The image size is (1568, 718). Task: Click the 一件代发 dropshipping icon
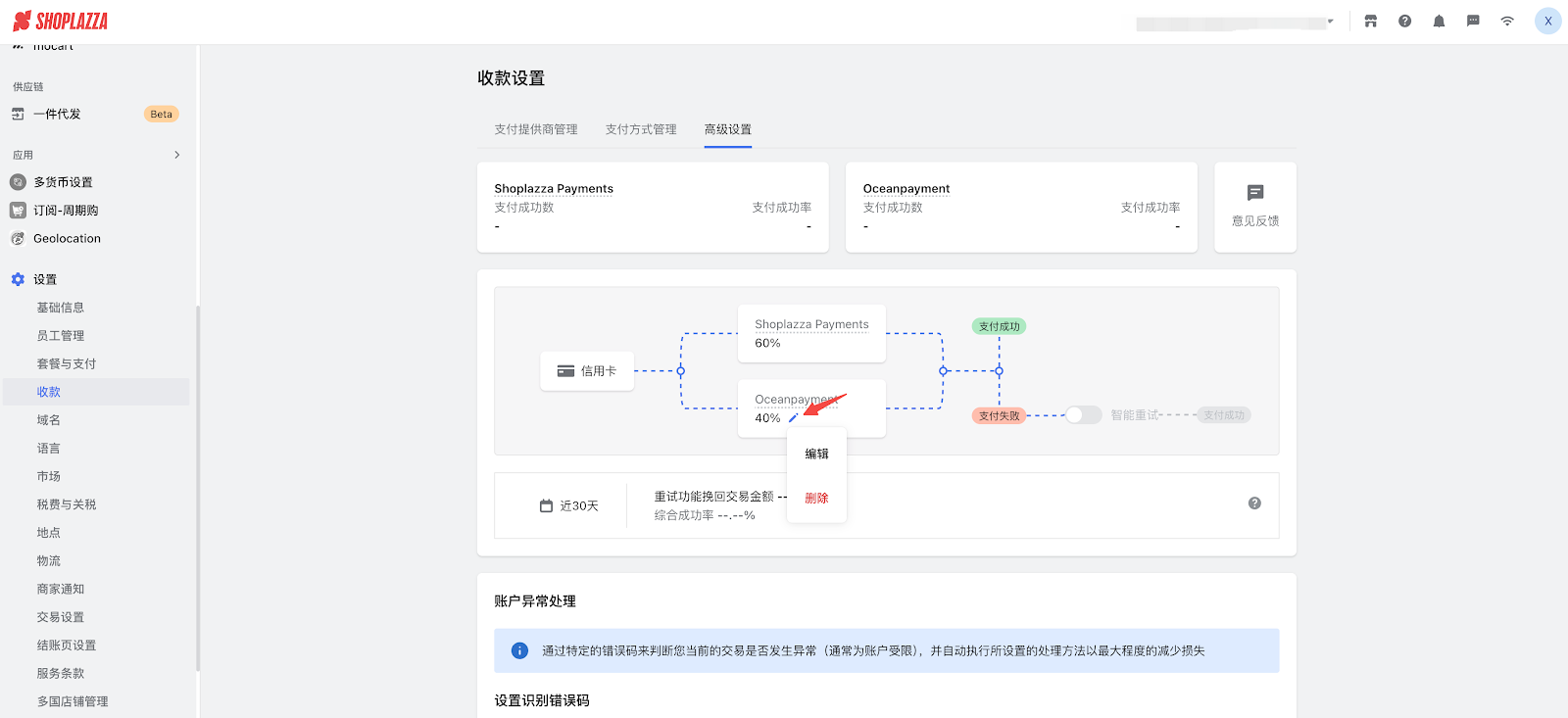coord(18,115)
